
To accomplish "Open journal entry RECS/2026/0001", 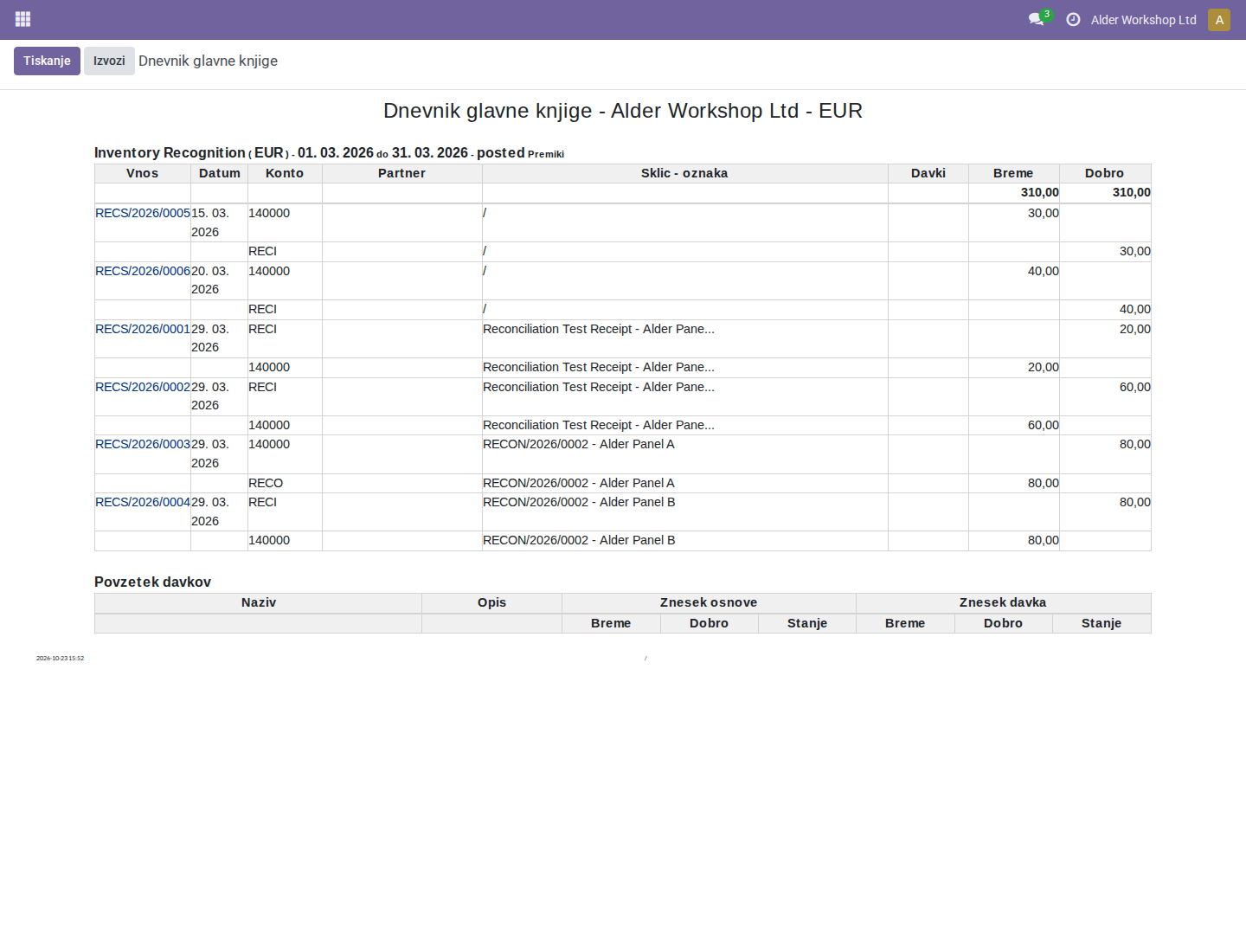I will point(143,329).
